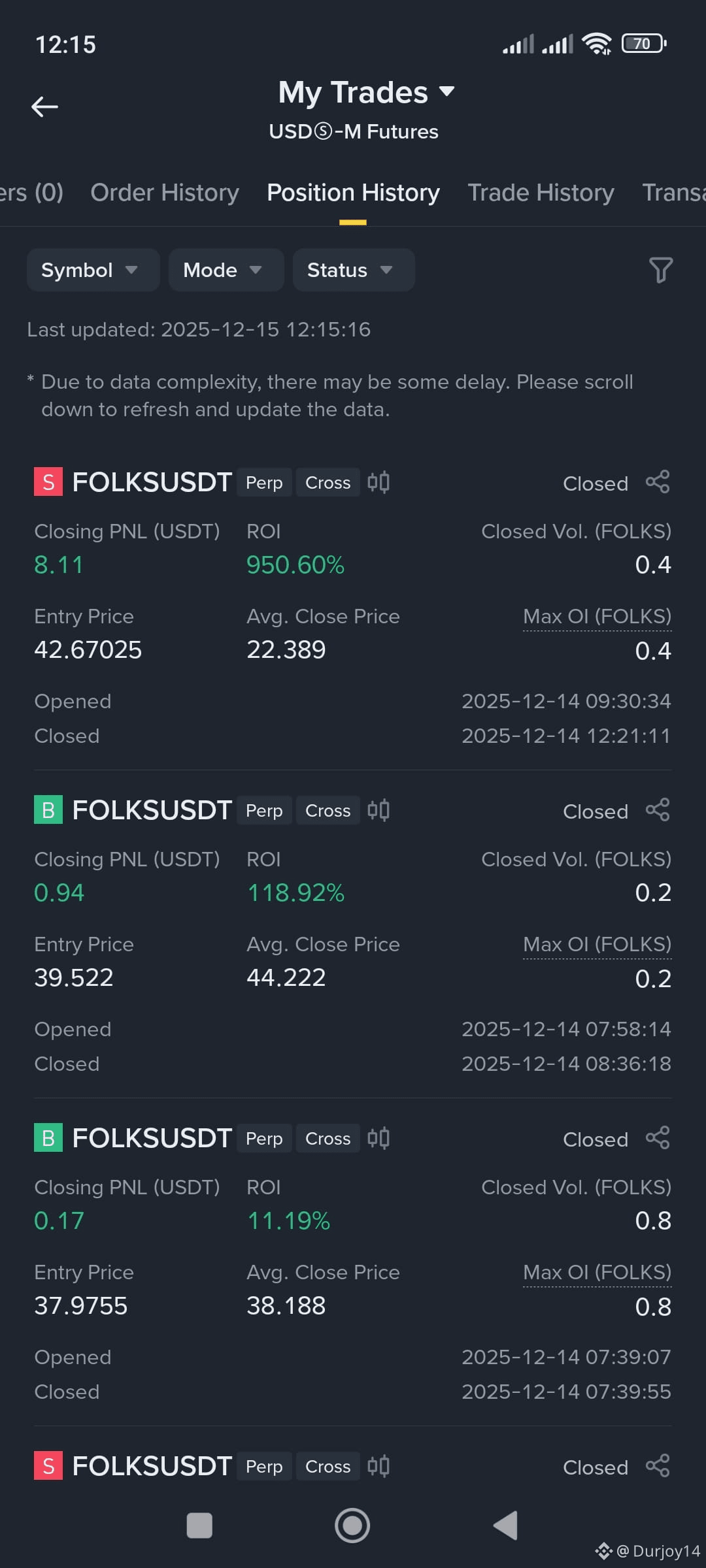Share the 118.92% ROI FOLKSUSDT position
This screenshot has height=1568, width=706.
[658, 810]
